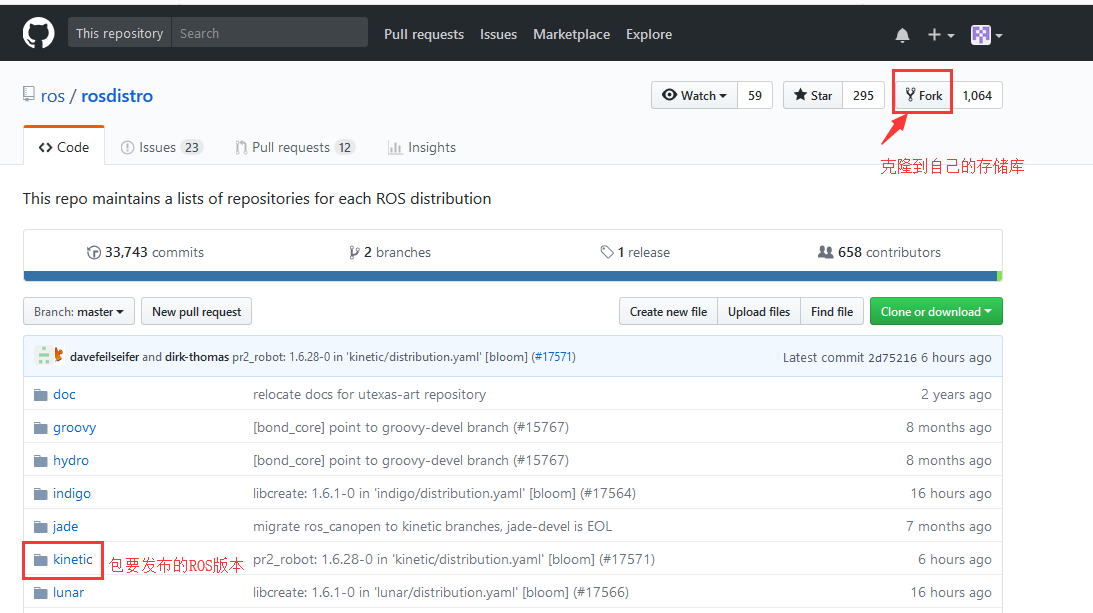Click the indigo folder icon
This screenshot has width=1093, height=613.
41,494
